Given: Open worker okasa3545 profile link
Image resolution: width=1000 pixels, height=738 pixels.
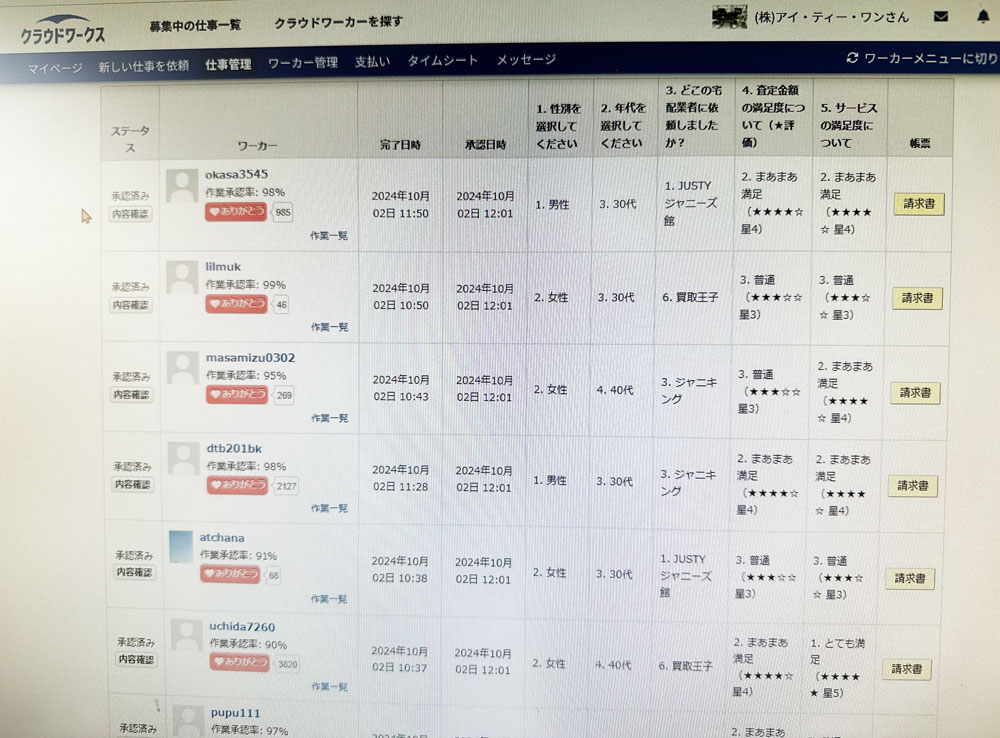Looking at the screenshot, I should pyautogui.click(x=237, y=174).
